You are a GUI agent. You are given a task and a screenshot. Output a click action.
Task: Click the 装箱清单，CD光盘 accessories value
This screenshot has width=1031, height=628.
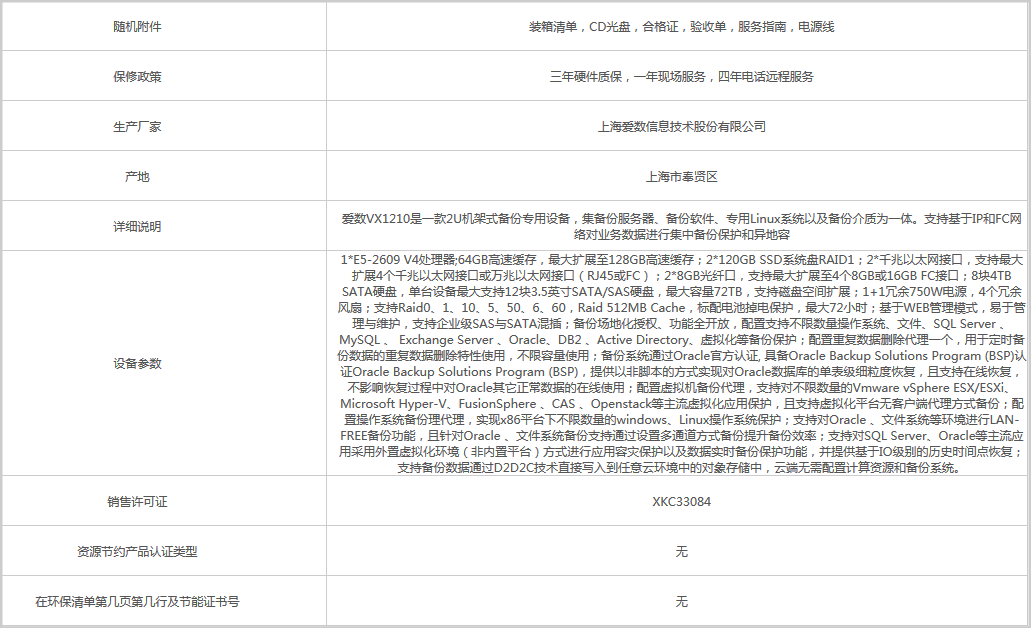(x=681, y=27)
